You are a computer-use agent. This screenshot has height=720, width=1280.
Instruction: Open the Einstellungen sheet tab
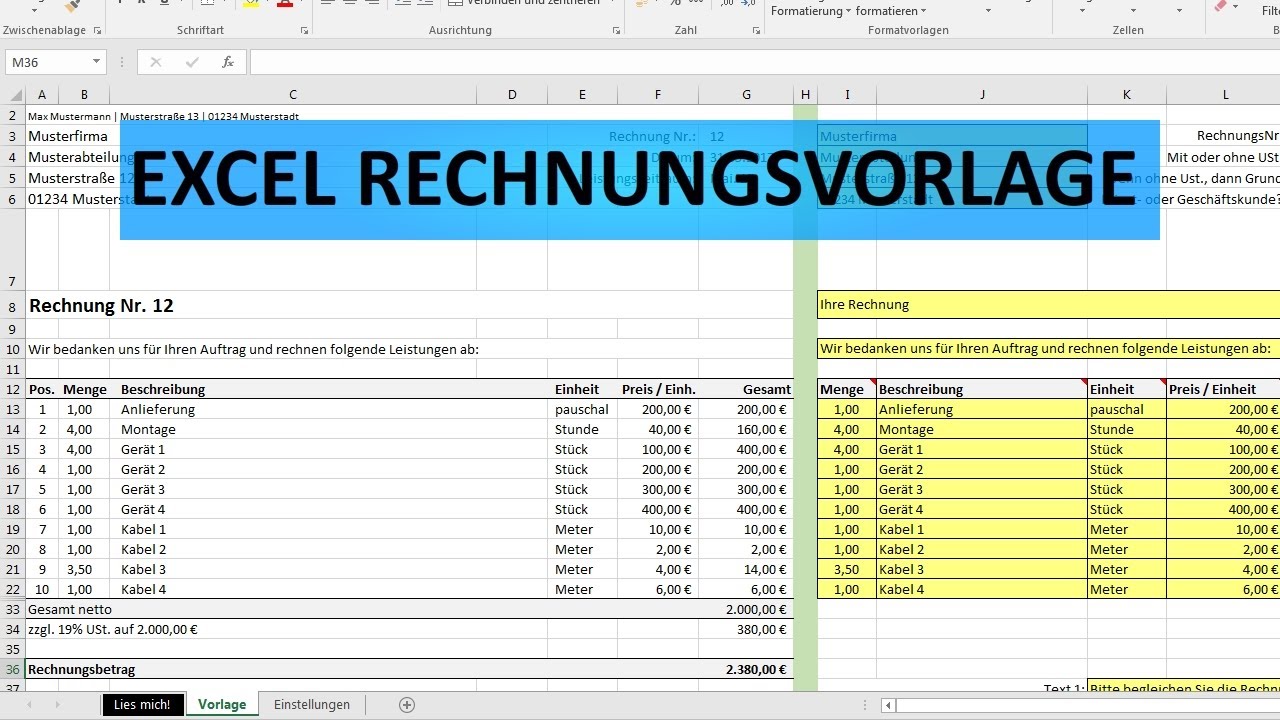(x=312, y=705)
